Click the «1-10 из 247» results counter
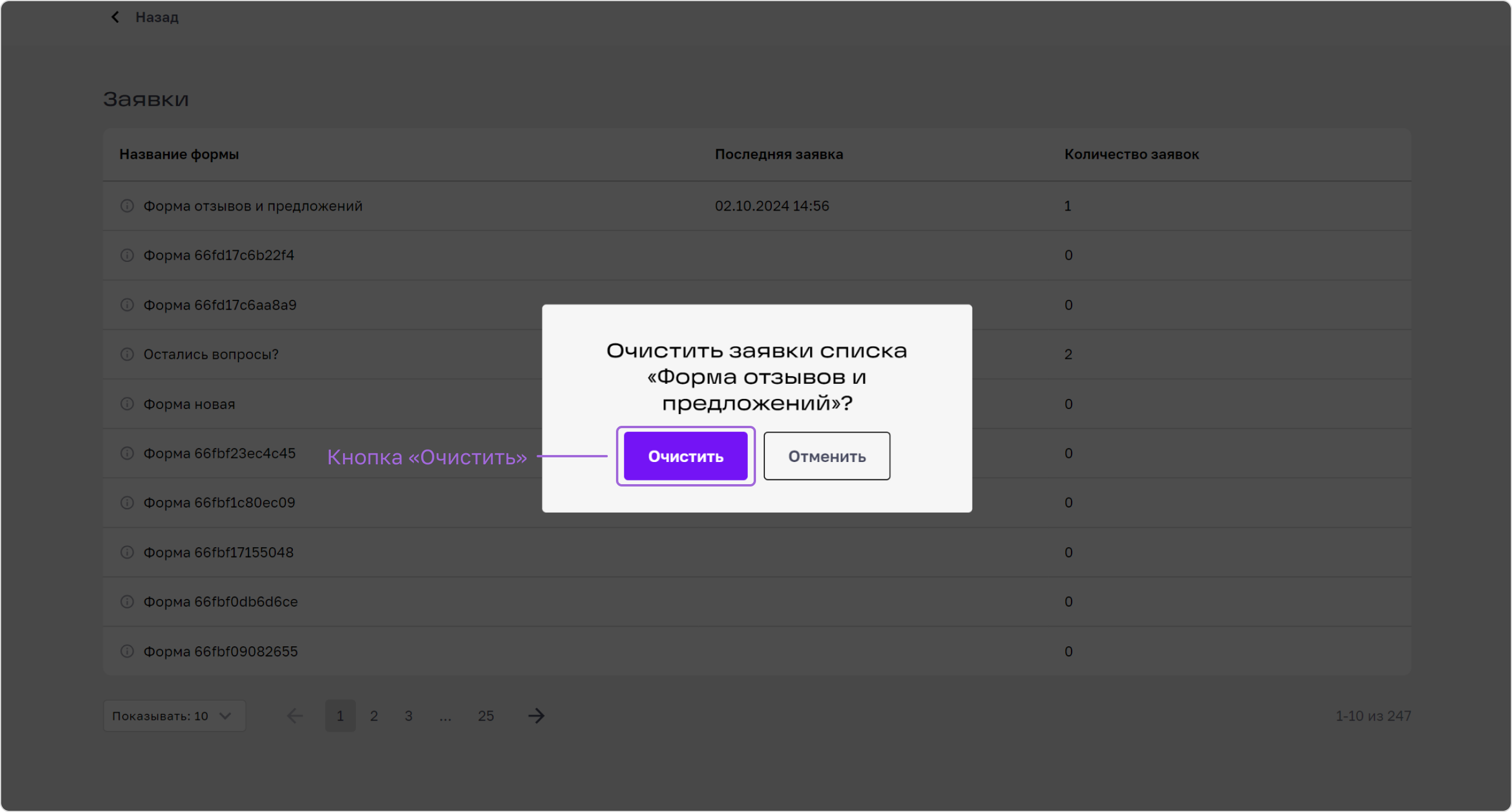1512x812 pixels. coord(1373,716)
